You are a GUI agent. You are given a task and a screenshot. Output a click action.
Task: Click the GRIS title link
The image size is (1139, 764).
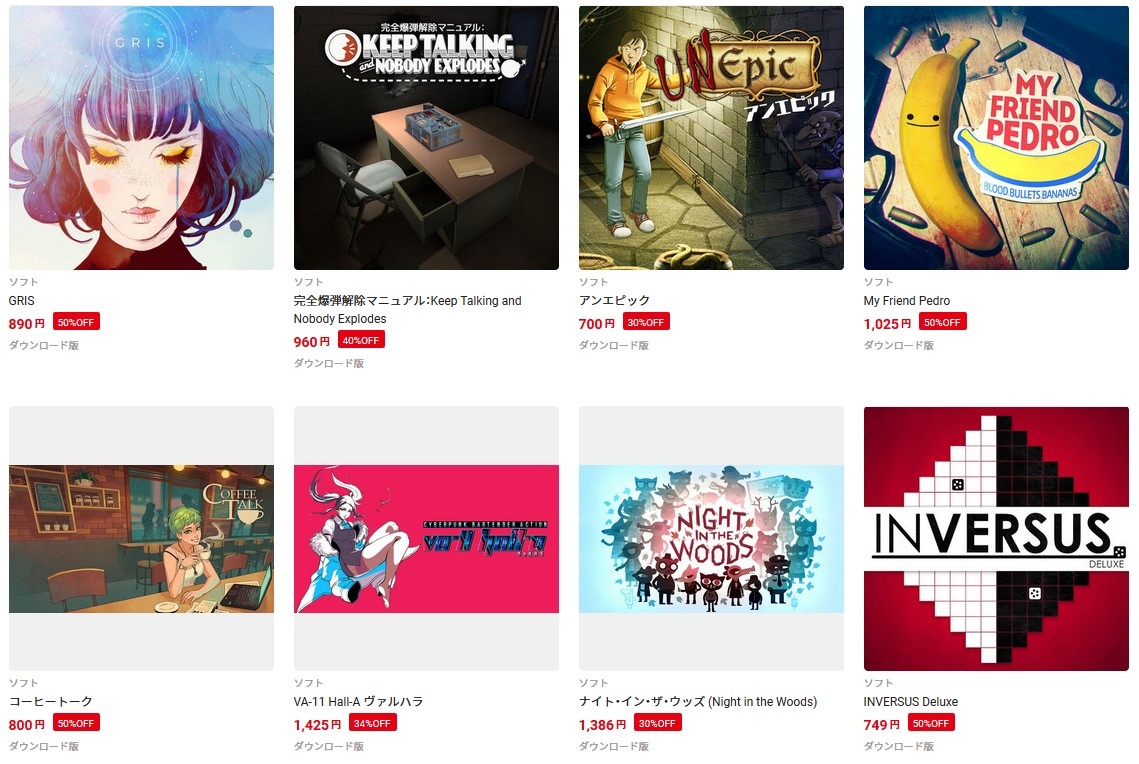pos(22,301)
